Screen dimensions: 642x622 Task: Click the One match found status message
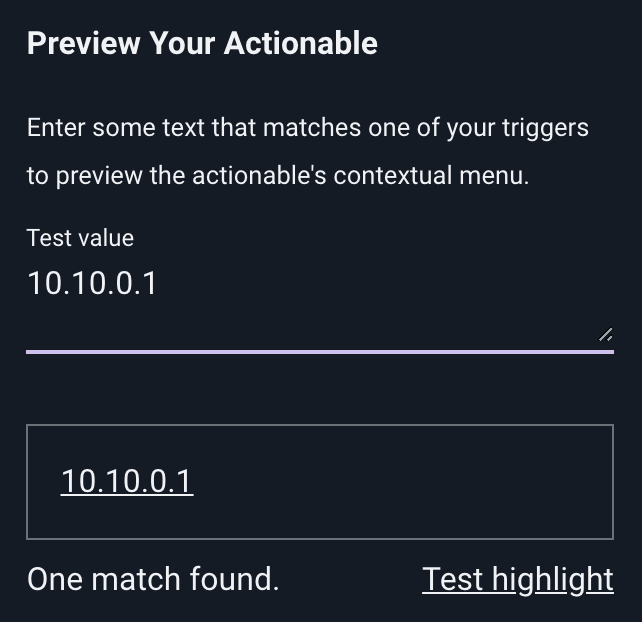pyautogui.click(x=153, y=579)
